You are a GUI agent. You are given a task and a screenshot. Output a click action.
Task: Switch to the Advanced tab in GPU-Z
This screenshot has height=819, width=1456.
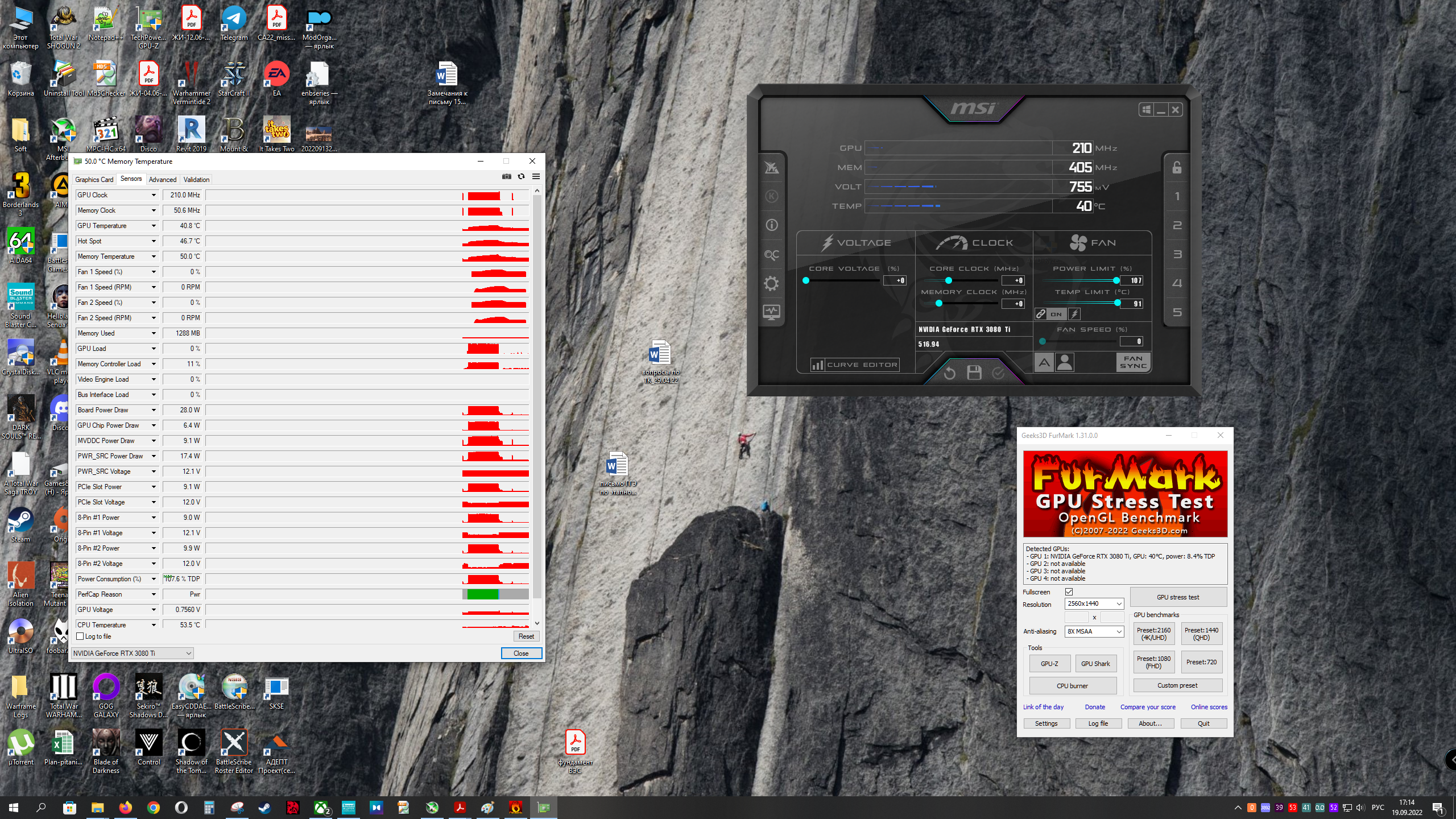pos(163,179)
